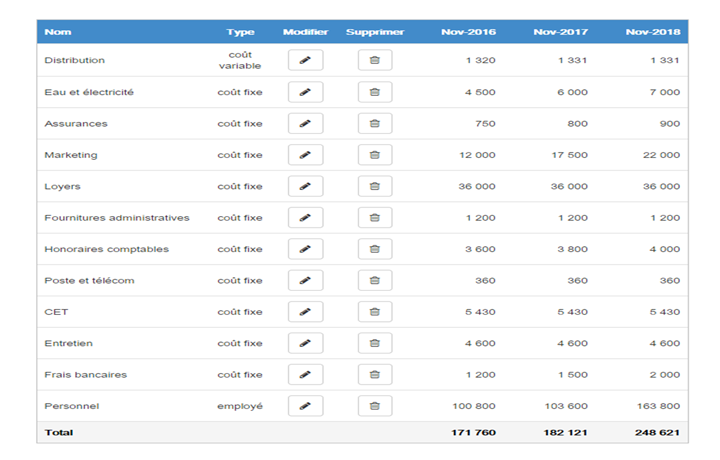Click the Marketing row name
The image size is (720, 460).
[71, 155]
